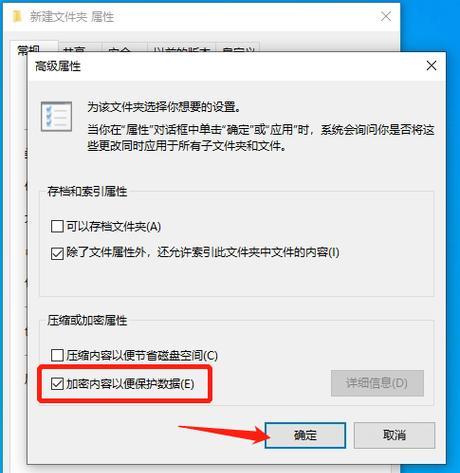The width and height of the screenshot is (460, 473).
Task: Switch to the 常规 tab
Action: (29, 49)
